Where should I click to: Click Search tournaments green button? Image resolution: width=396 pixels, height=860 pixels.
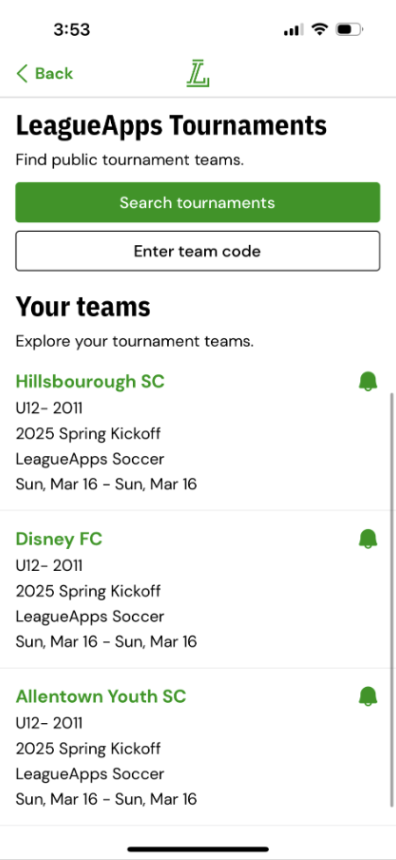(x=197, y=202)
